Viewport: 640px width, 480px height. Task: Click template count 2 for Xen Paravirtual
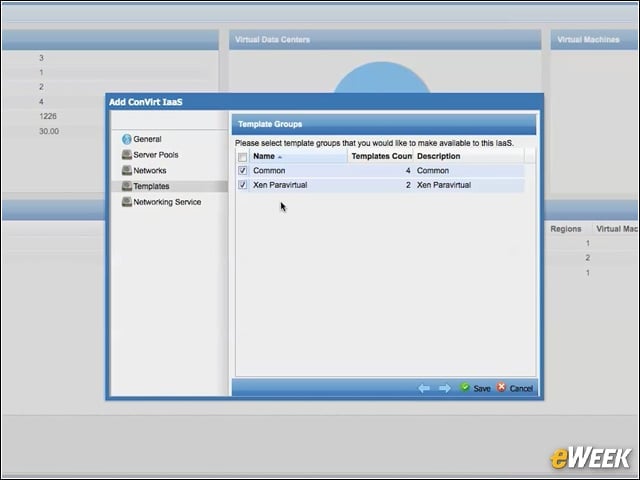pos(408,185)
